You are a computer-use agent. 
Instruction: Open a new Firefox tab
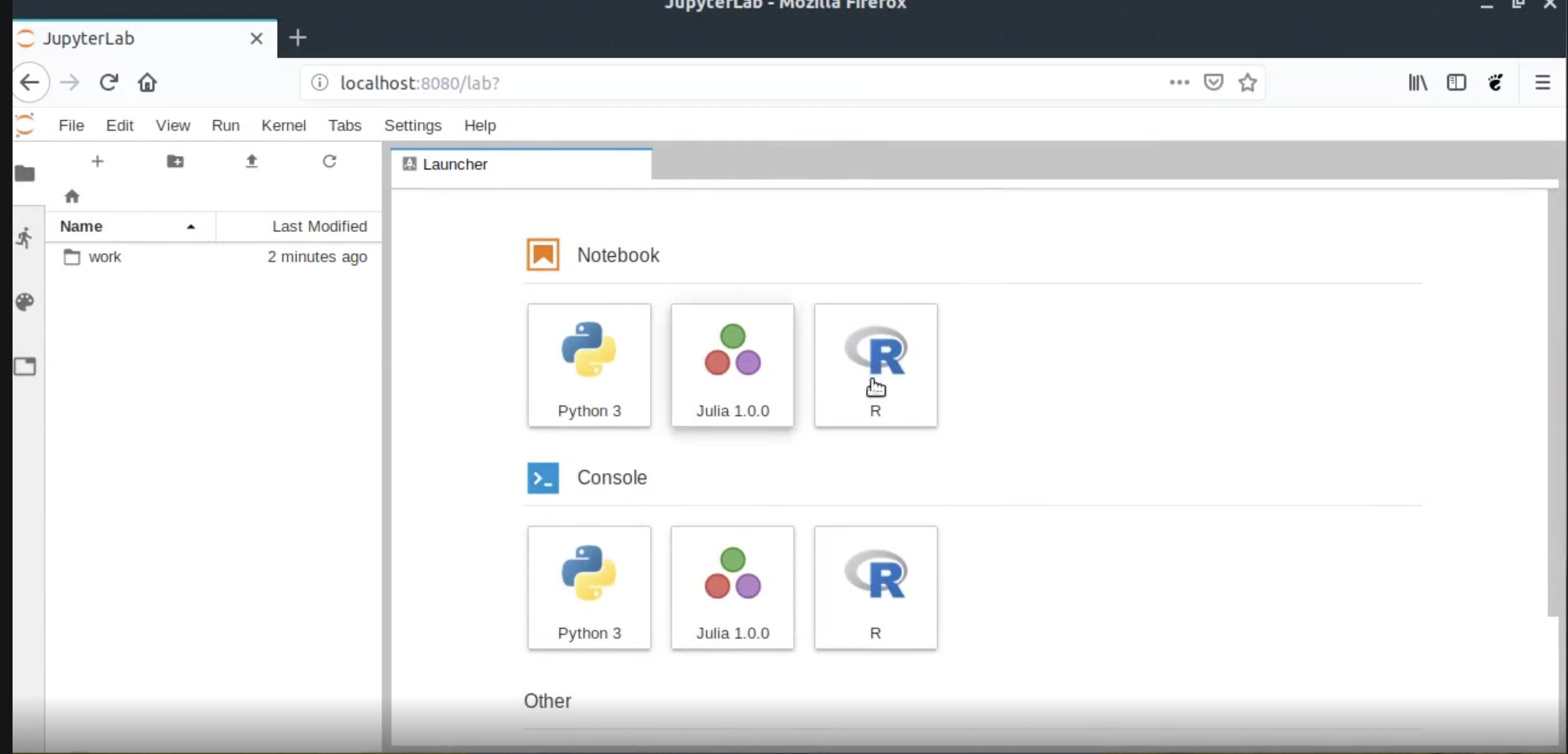click(x=298, y=38)
